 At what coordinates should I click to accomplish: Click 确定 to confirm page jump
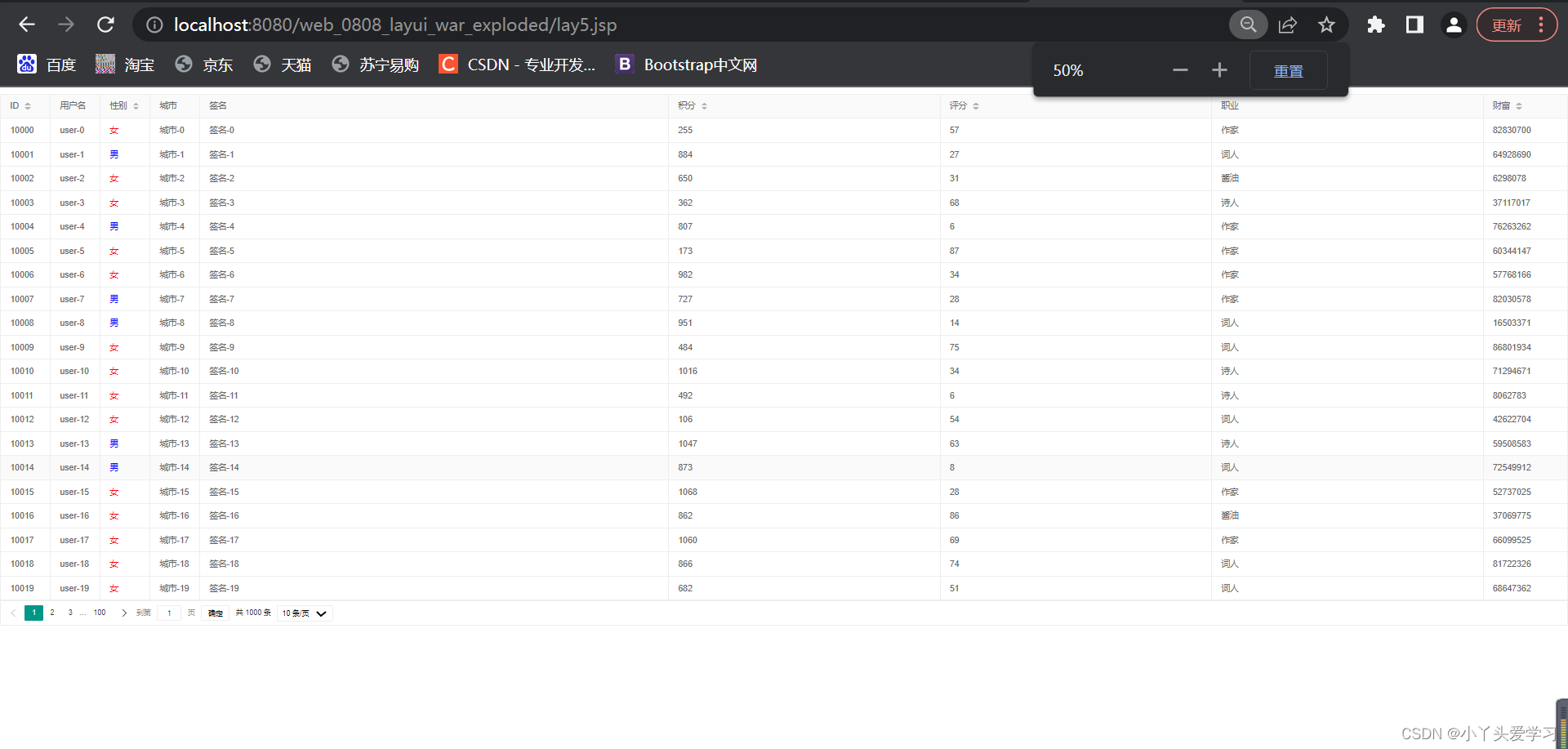pos(216,613)
